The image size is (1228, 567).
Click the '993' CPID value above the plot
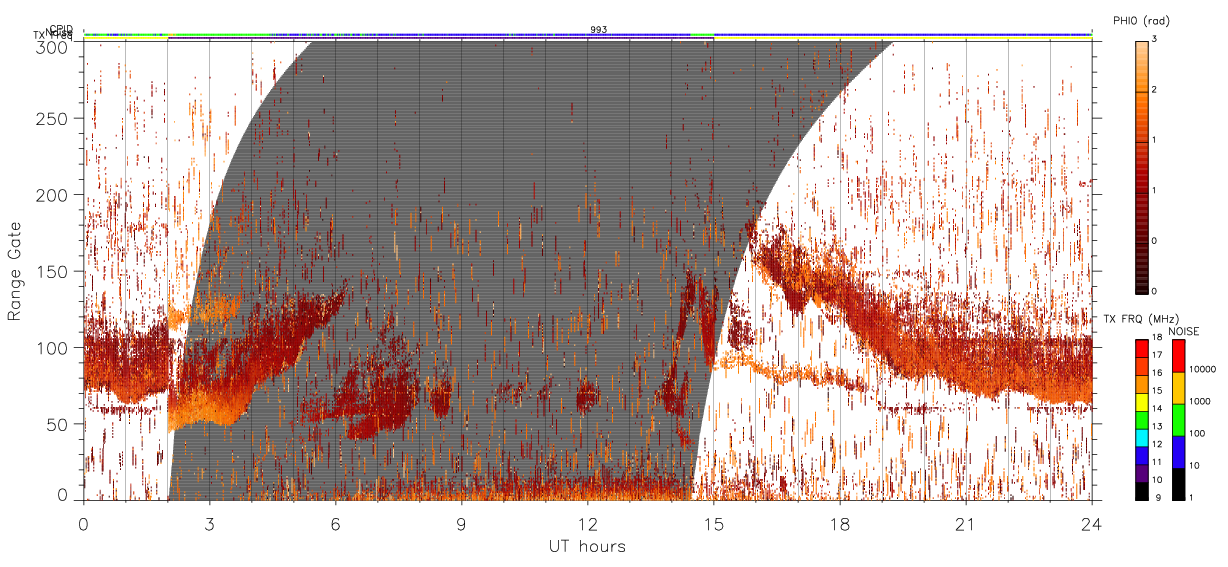point(598,30)
